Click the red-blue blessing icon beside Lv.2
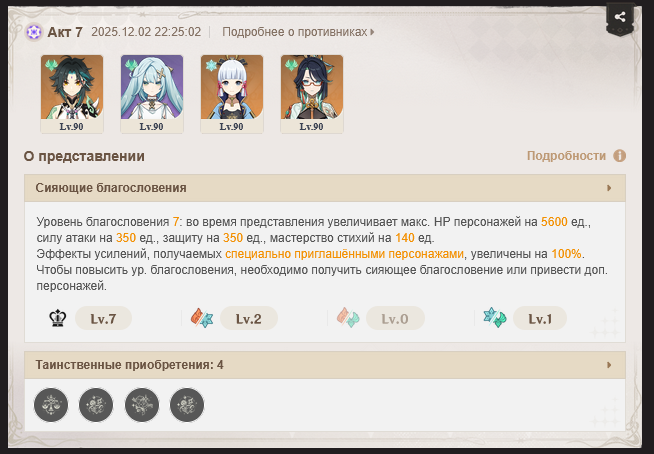 point(202,318)
